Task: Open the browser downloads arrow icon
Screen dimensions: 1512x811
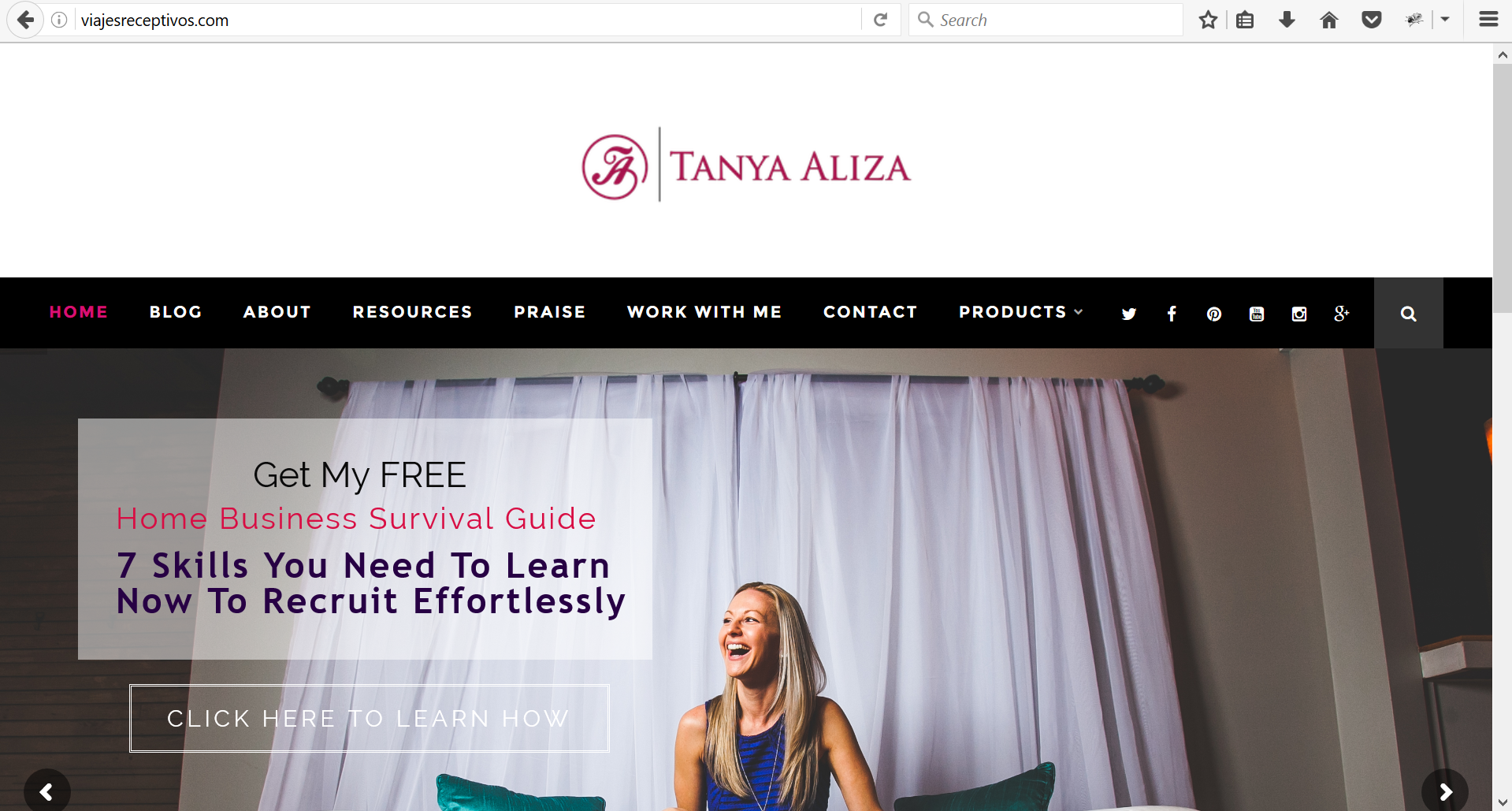Action: tap(1287, 20)
